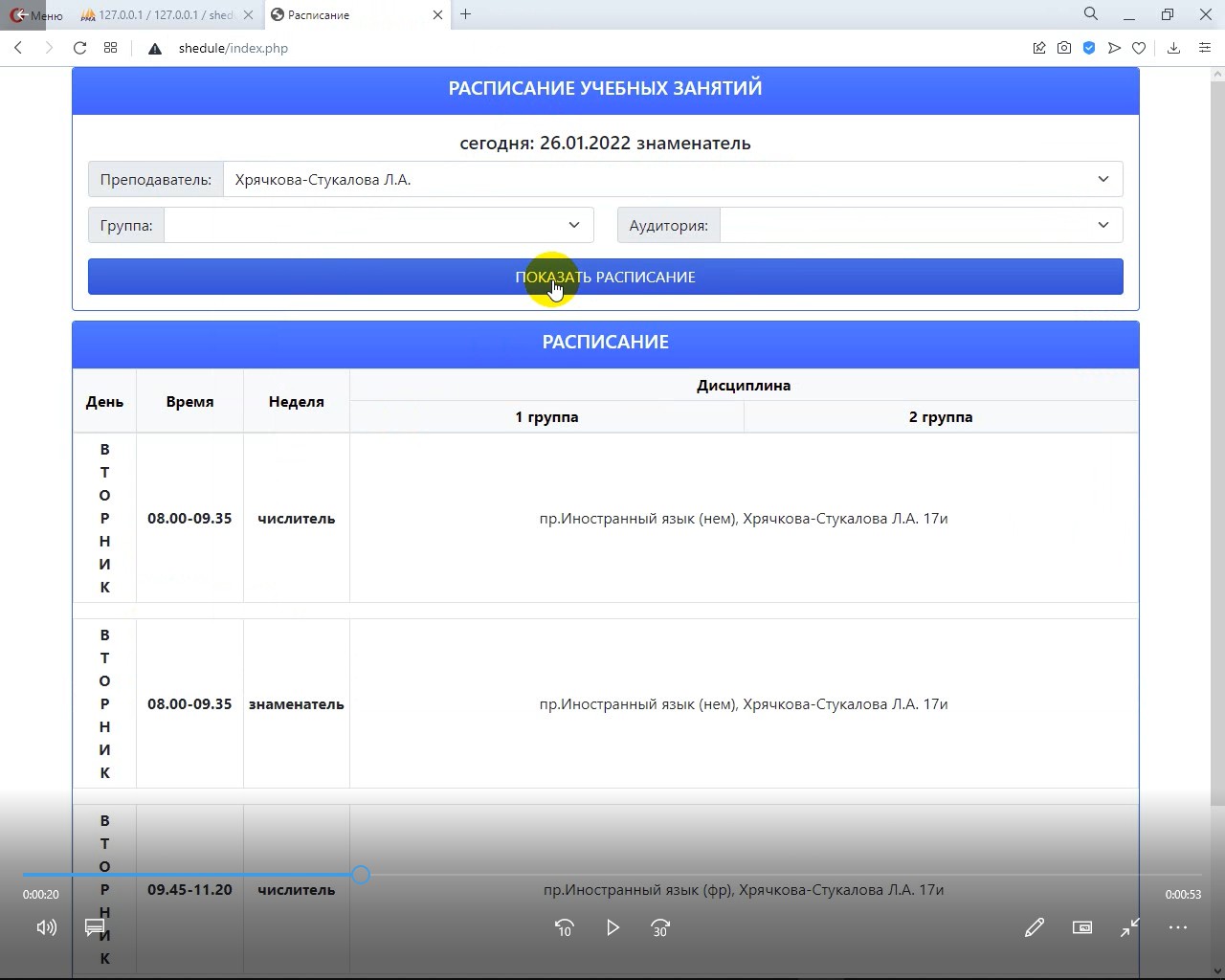Play the video
The height and width of the screenshot is (980, 1225).
612,927
